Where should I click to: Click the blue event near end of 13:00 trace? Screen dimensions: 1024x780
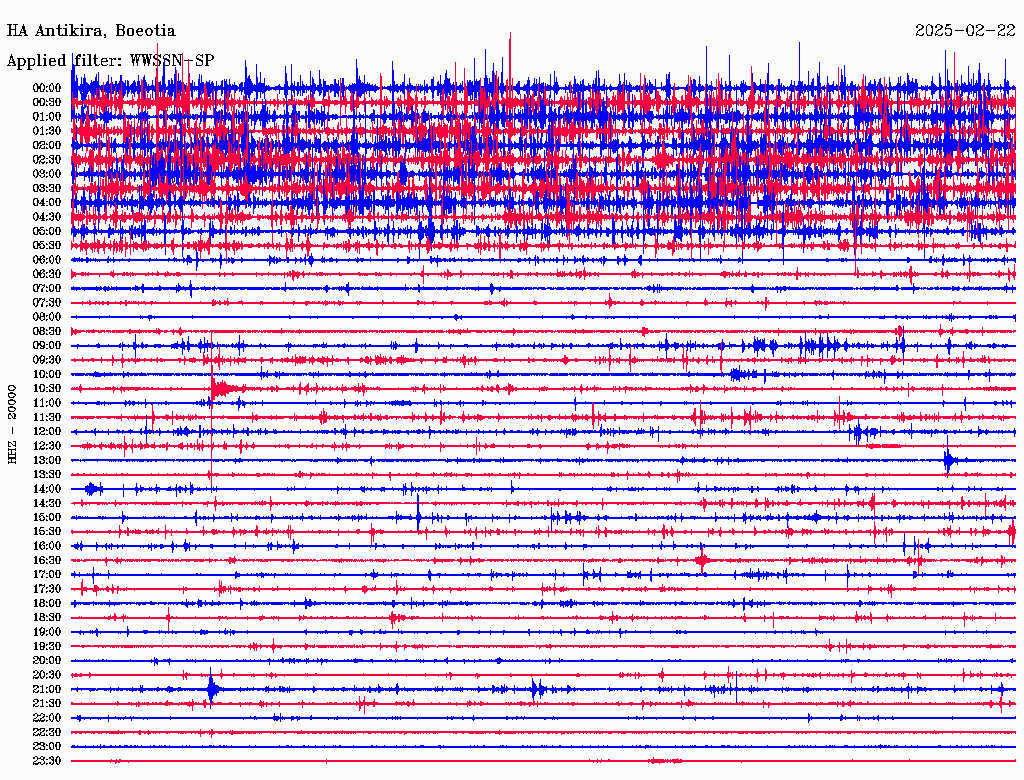[x=949, y=461]
